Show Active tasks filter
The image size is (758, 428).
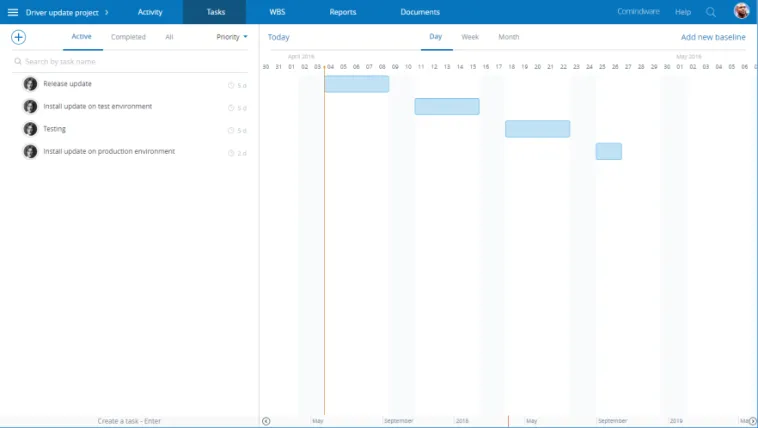pyautogui.click(x=82, y=37)
